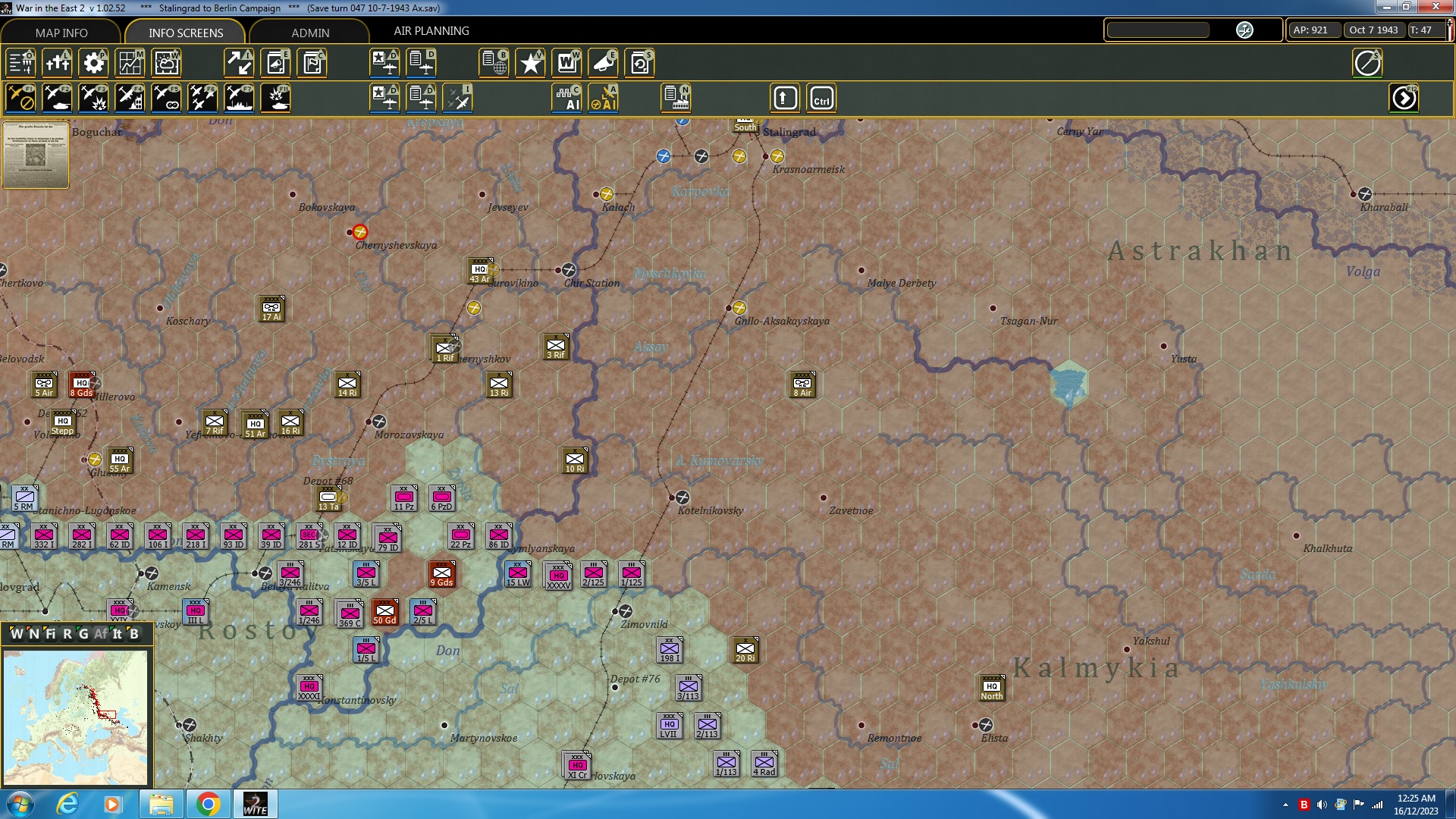Viewport: 1456px width, 819px height.
Task: Open the save game screen icon
Action: (639, 63)
